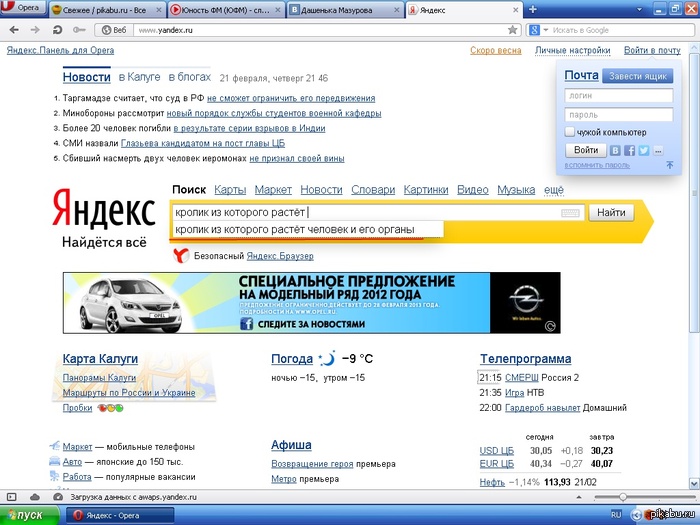Open the Opera button in taskbar
The height and width of the screenshot is (525, 700).
pos(120,515)
